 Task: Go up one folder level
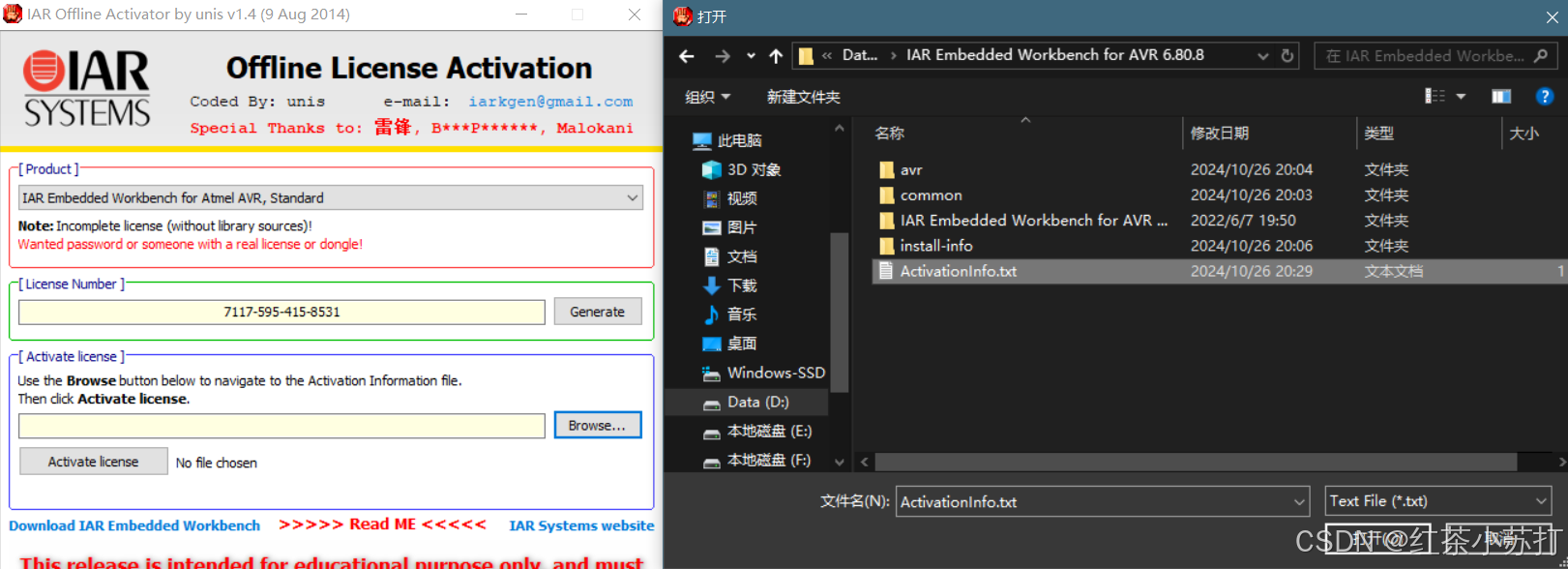pyautogui.click(x=776, y=56)
